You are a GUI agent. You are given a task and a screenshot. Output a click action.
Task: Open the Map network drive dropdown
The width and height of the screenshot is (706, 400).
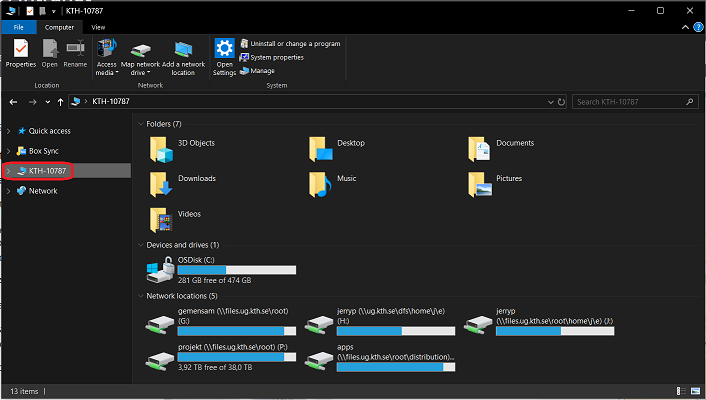tap(141, 72)
